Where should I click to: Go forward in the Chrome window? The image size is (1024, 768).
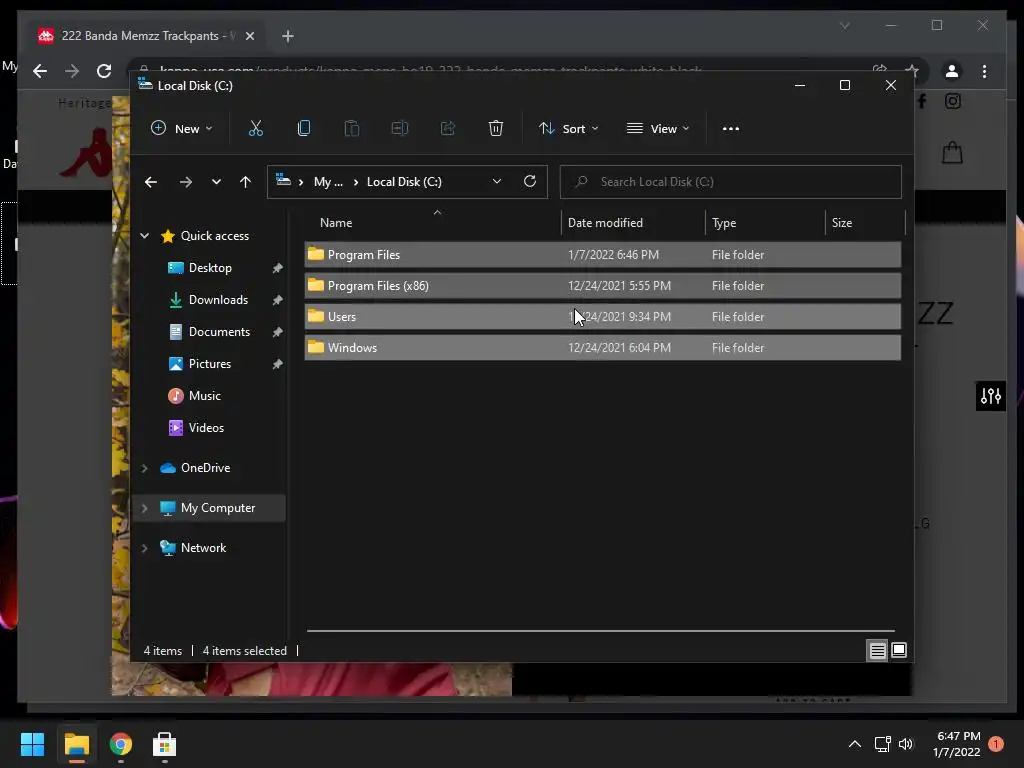pyautogui.click(x=72, y=71)
